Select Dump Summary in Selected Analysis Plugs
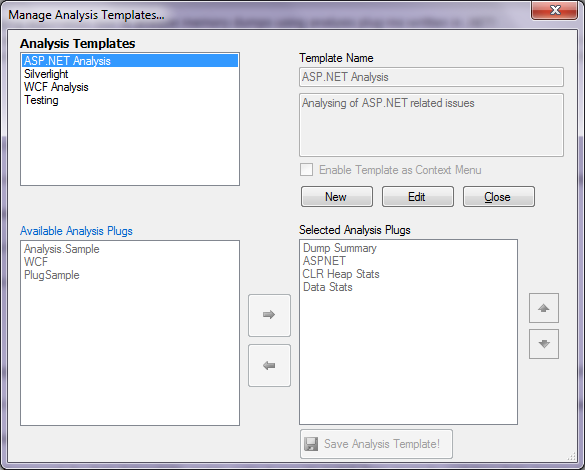 pos(340,248)
